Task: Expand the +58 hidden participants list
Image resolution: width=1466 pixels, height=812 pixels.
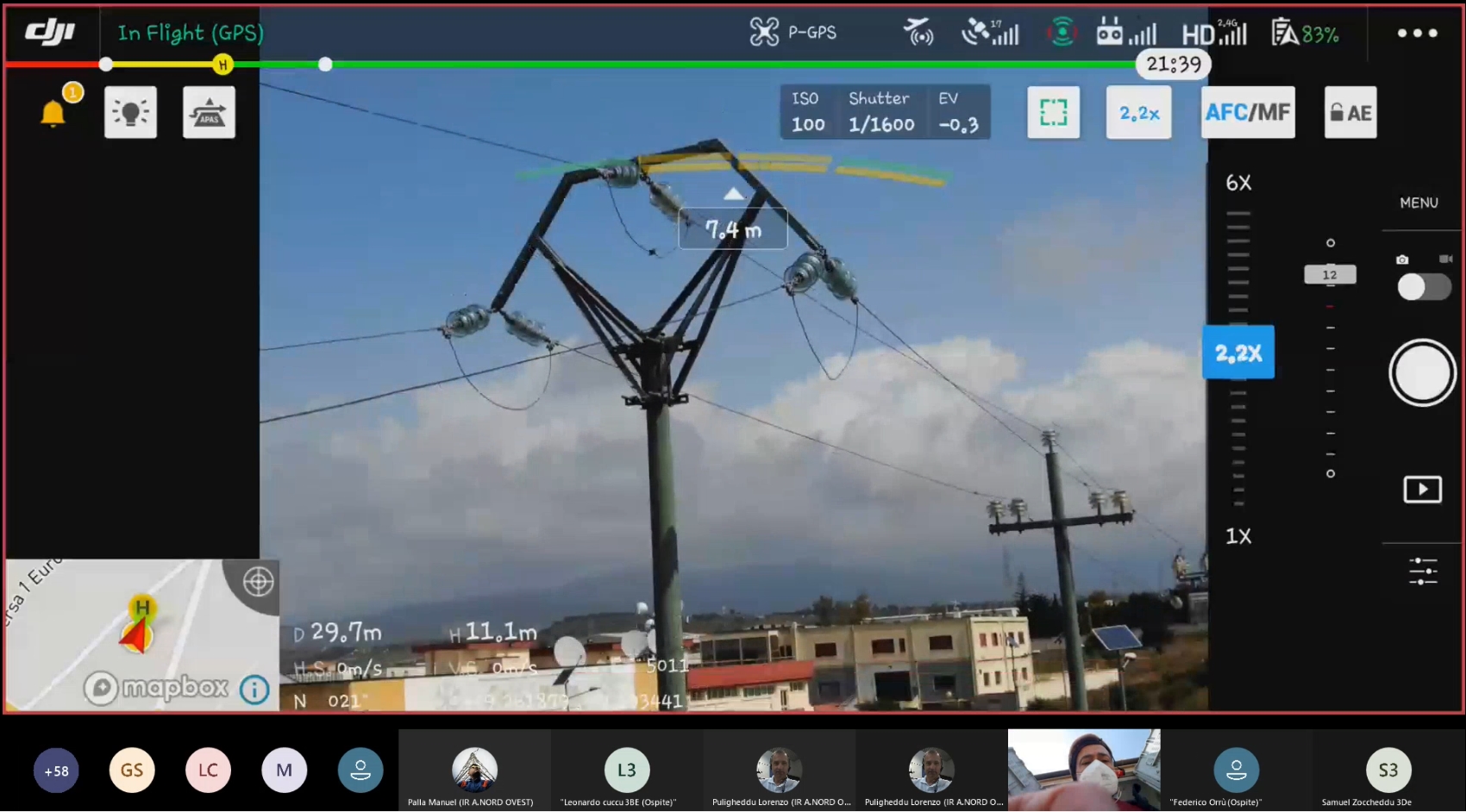Action: [56, 771]
